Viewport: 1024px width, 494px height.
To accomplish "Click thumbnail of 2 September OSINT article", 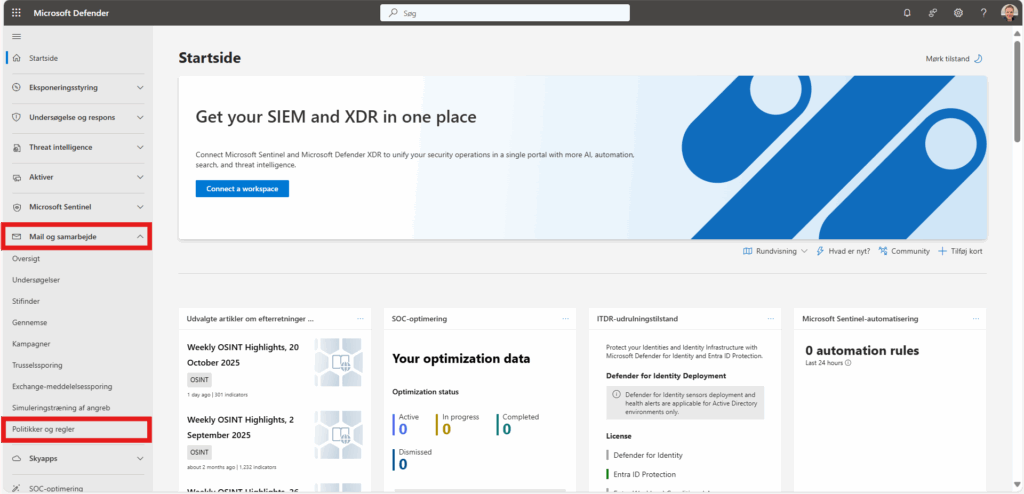I will [x=338, y=434].
